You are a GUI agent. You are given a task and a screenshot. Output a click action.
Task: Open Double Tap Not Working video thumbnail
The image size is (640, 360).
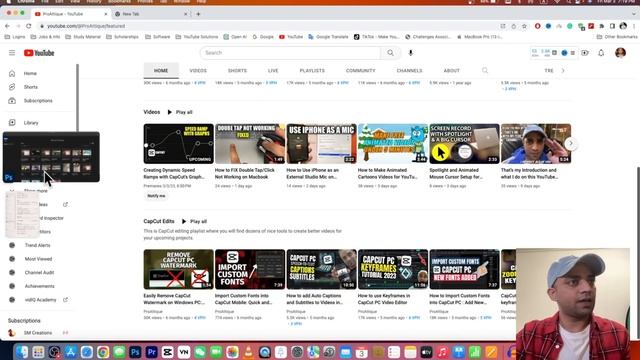250,144
